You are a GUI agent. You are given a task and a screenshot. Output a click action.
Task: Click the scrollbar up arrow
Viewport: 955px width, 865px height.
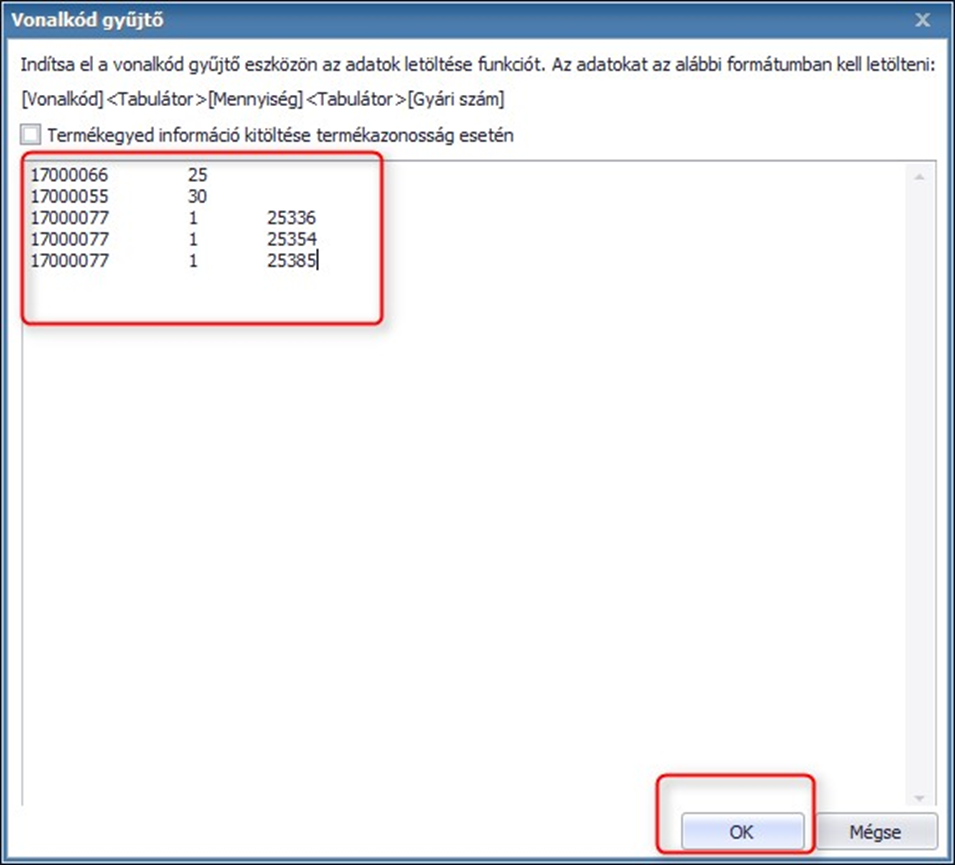coord(919,177)
